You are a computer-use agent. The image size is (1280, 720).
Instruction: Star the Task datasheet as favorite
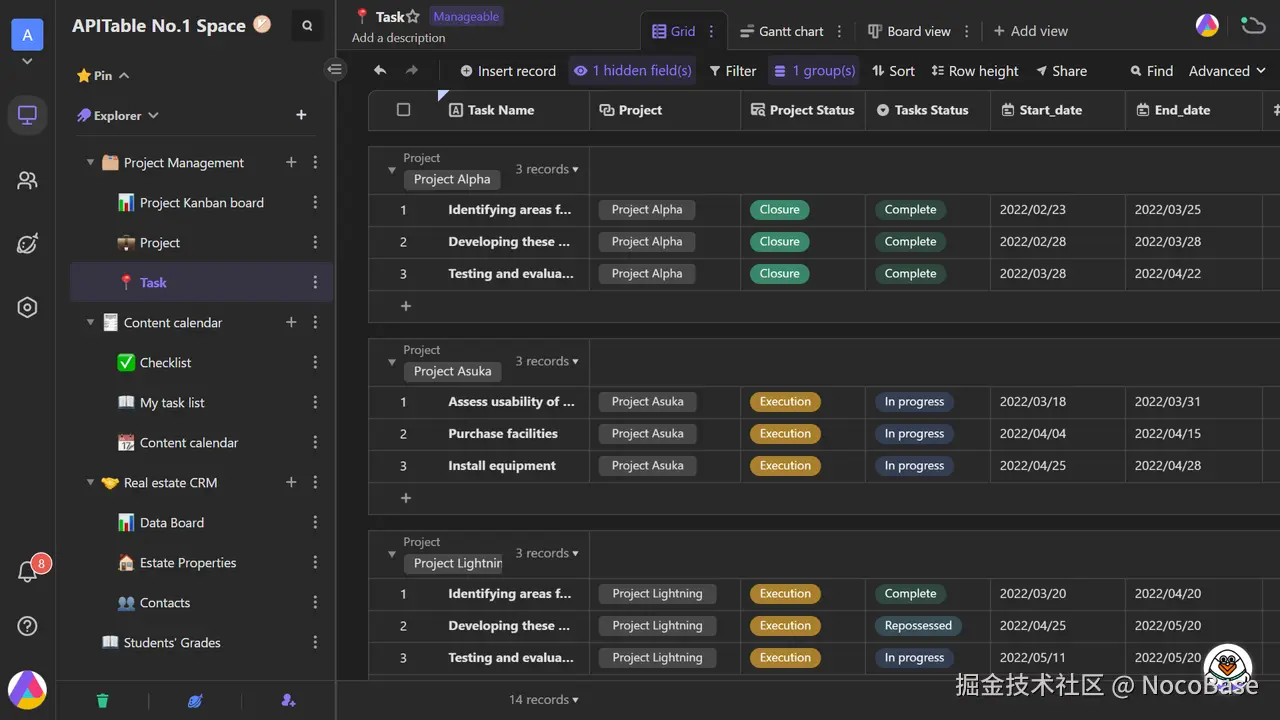click(412, 17)
